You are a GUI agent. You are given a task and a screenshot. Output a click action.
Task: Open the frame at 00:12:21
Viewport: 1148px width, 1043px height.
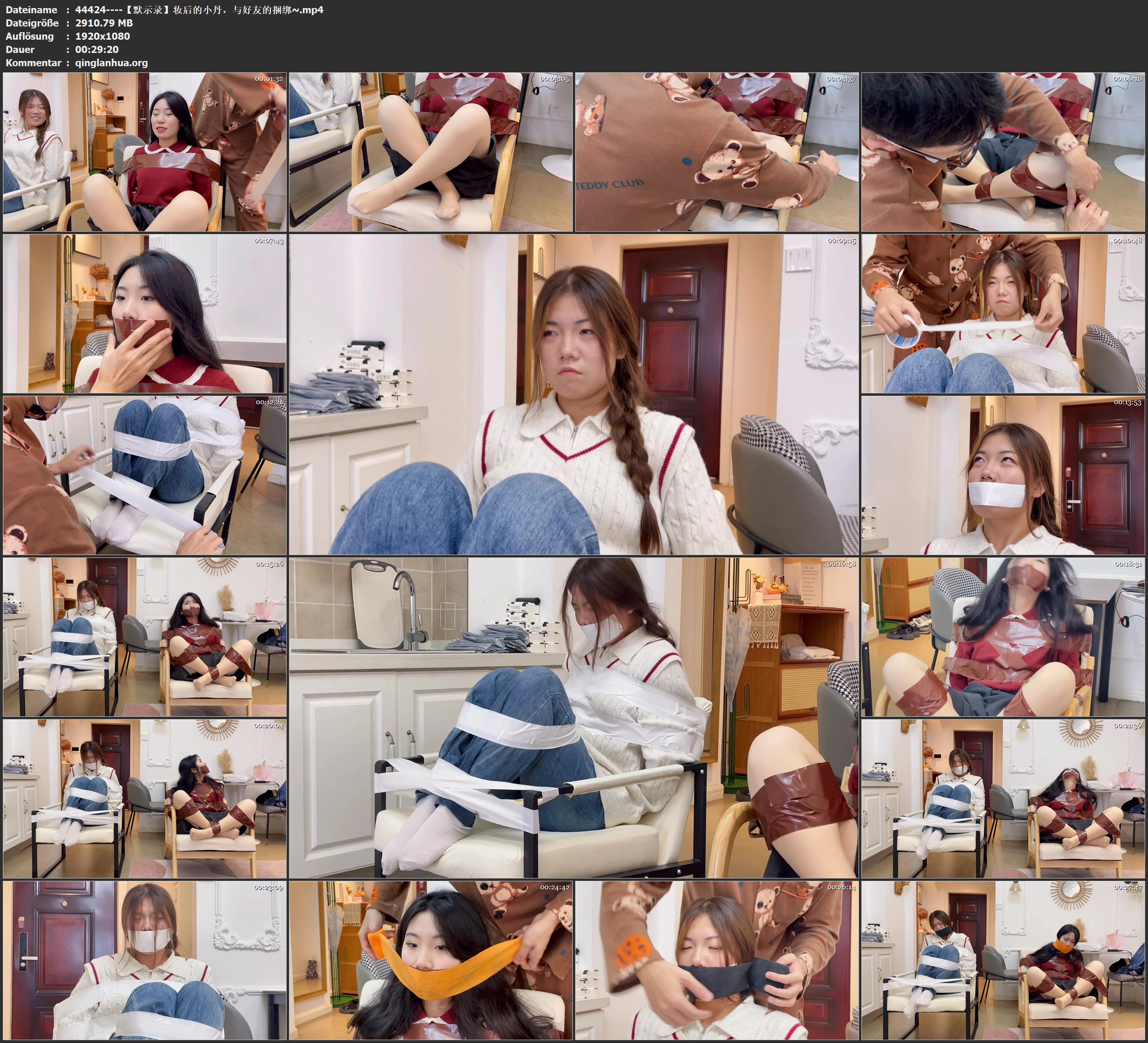[145, 475]
